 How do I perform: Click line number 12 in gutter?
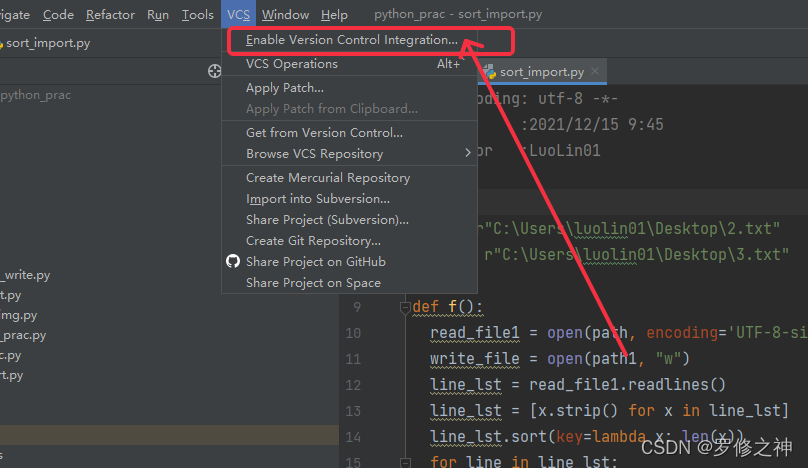point(353,385)
